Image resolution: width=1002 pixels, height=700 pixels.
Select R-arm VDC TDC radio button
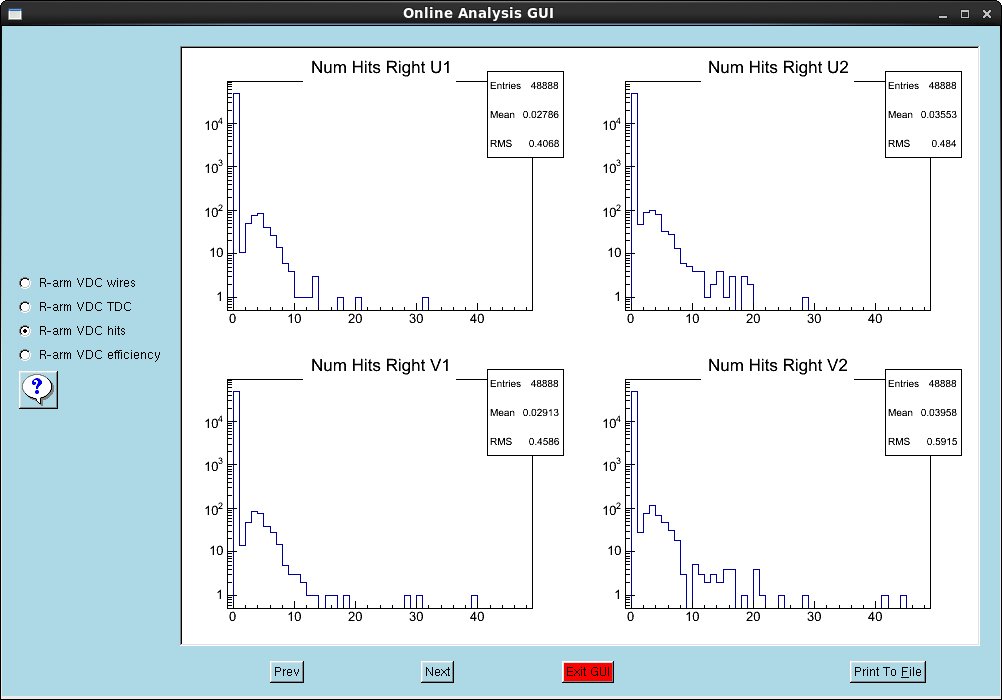coord(25,307)
